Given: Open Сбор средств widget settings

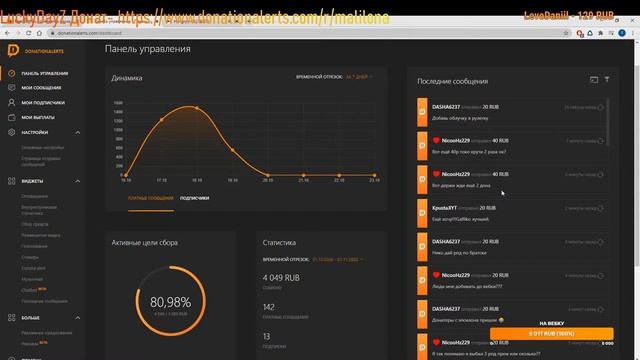Looking at the screenshot, I should point(35,224).
